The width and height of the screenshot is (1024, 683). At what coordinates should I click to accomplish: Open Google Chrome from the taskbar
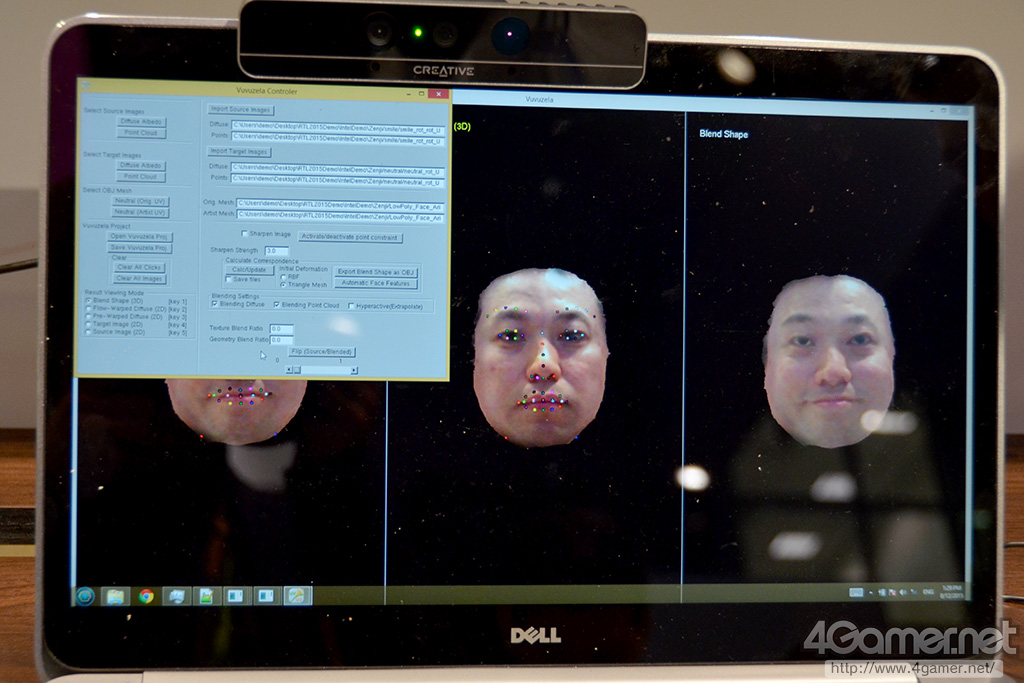coord(146,597)
